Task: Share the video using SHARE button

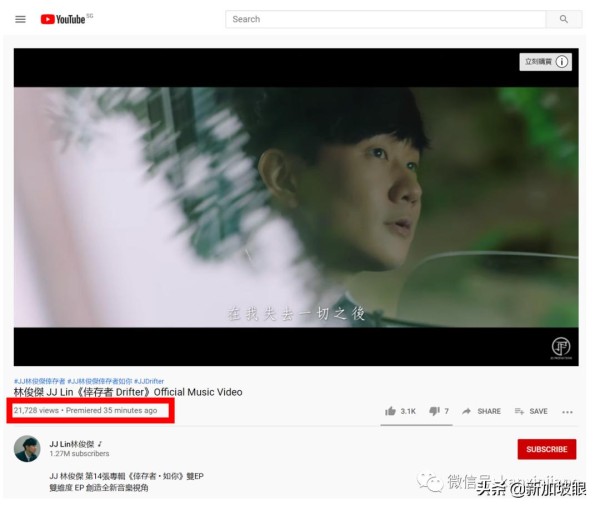Action: coord(482,411)
